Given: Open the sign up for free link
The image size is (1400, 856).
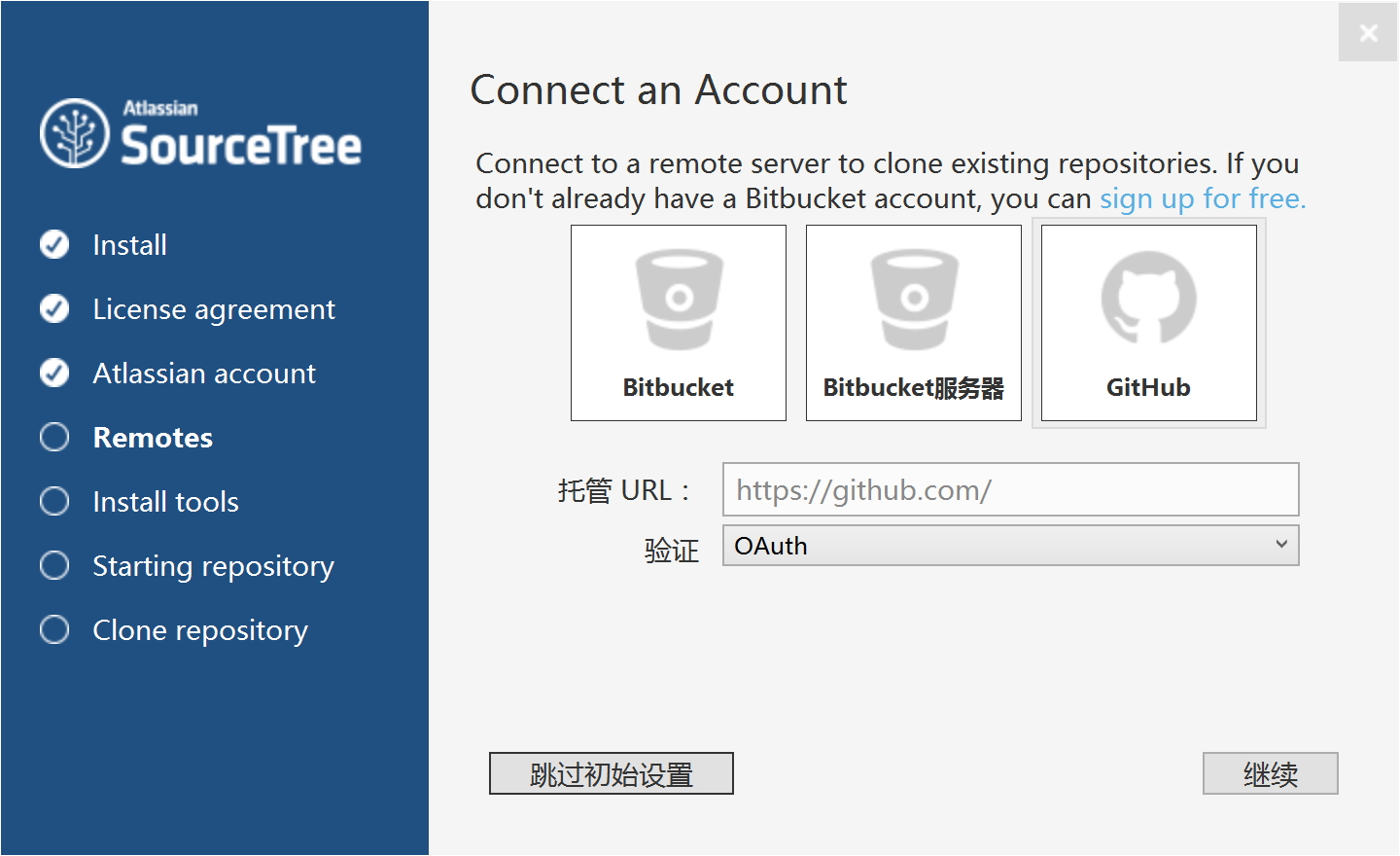Looking at the screenshot, I should tap(1202, 198).
